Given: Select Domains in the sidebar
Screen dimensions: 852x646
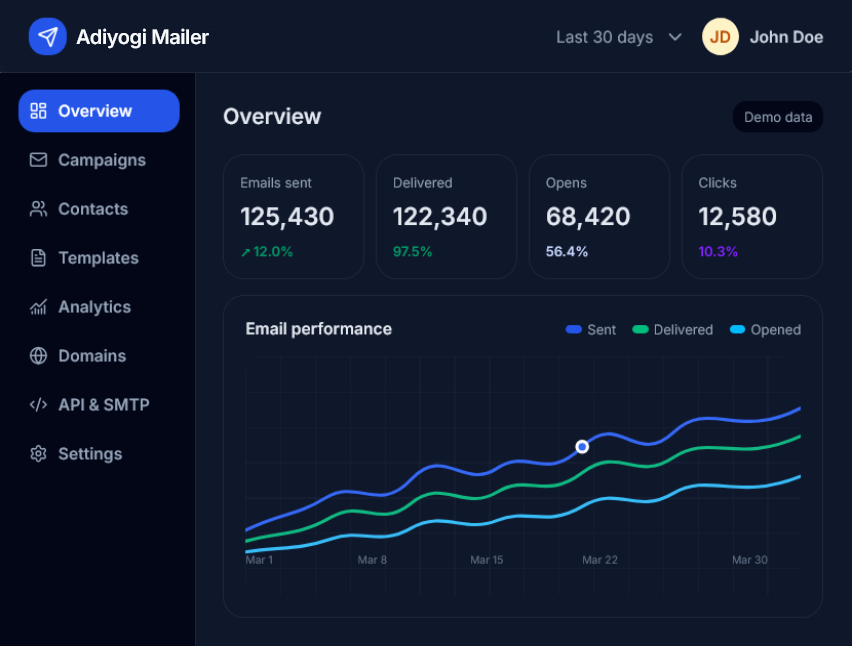Looking at the screenshot, I should [99, 356].
